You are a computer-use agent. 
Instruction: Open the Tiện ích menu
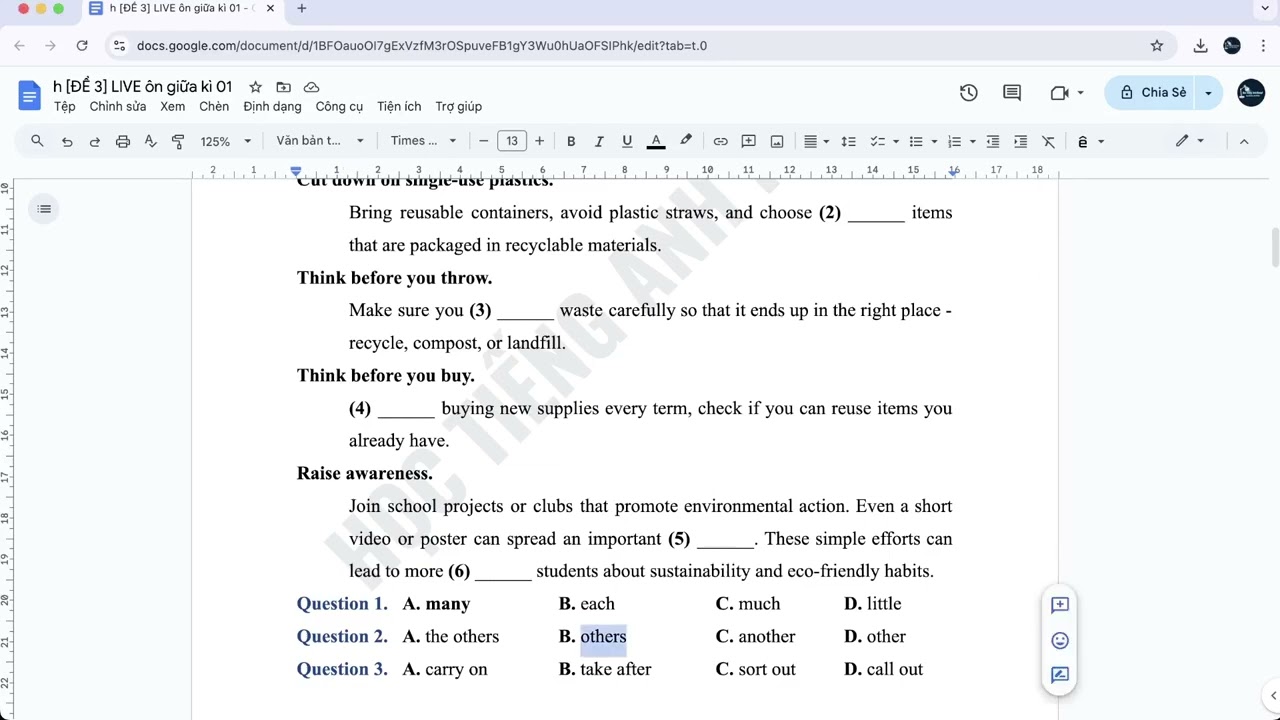point(399,107)
